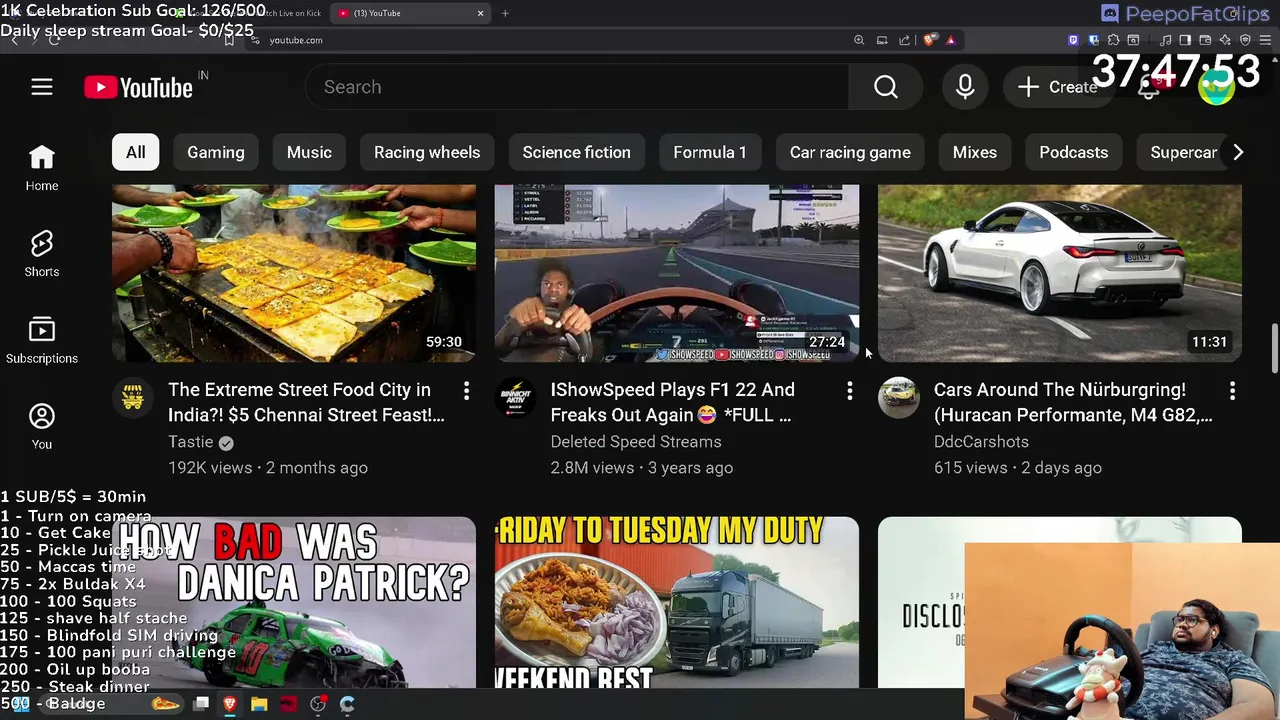Start voice search with the microphone
Viewport: 1280px width, 720px height.
[965, 87]
